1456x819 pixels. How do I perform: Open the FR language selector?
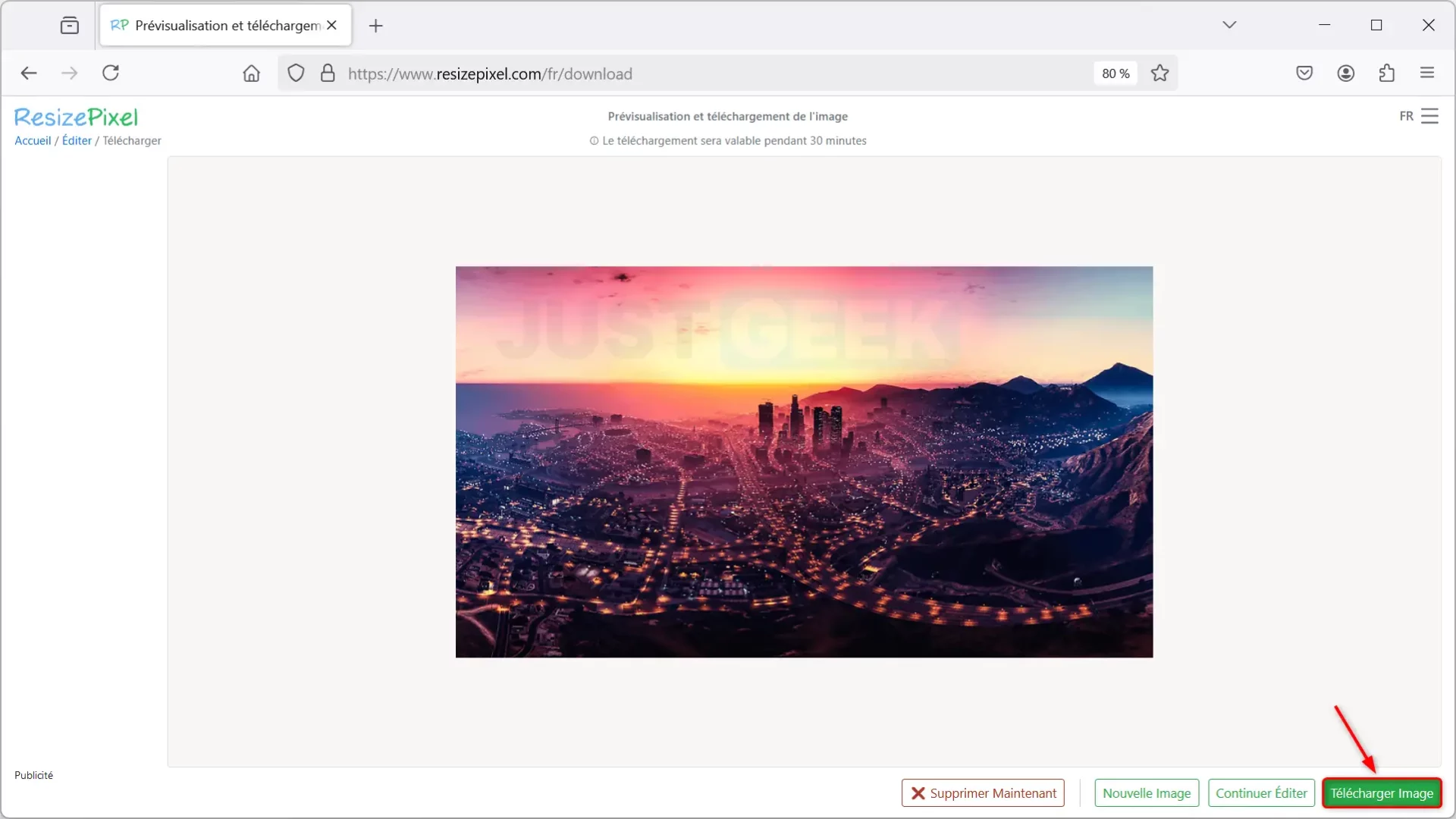[1406, 116]
